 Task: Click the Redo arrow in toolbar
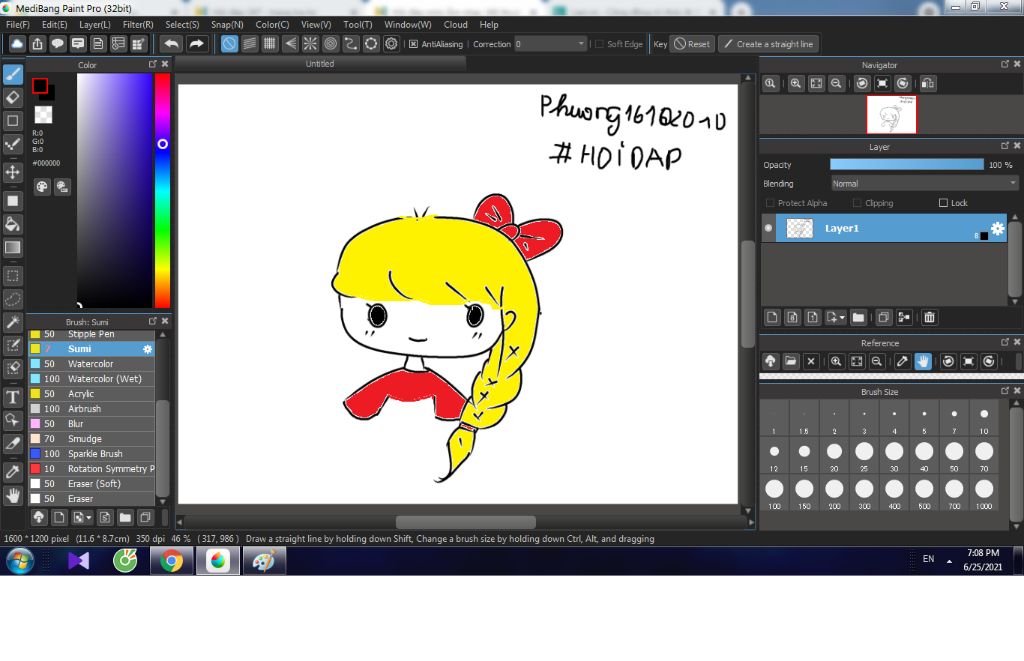(196, 44)
